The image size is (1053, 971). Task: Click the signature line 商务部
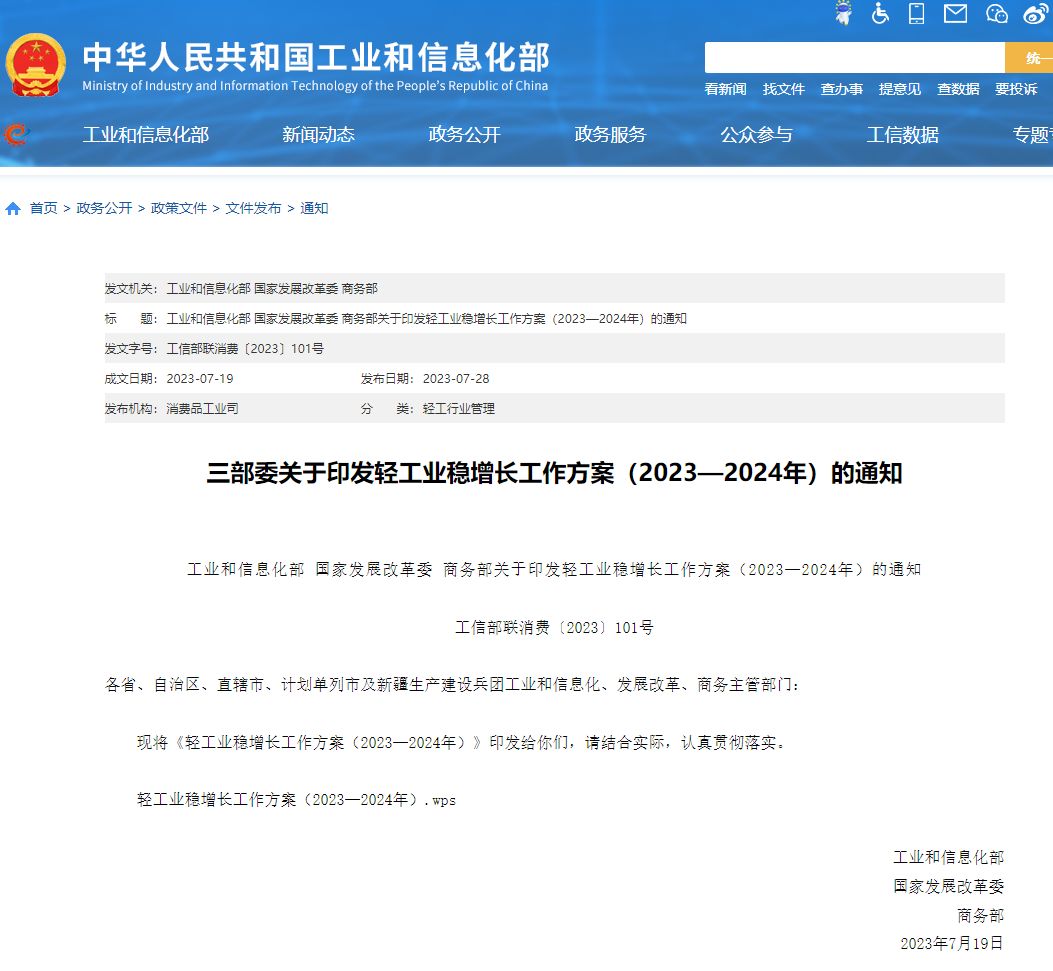980,915
